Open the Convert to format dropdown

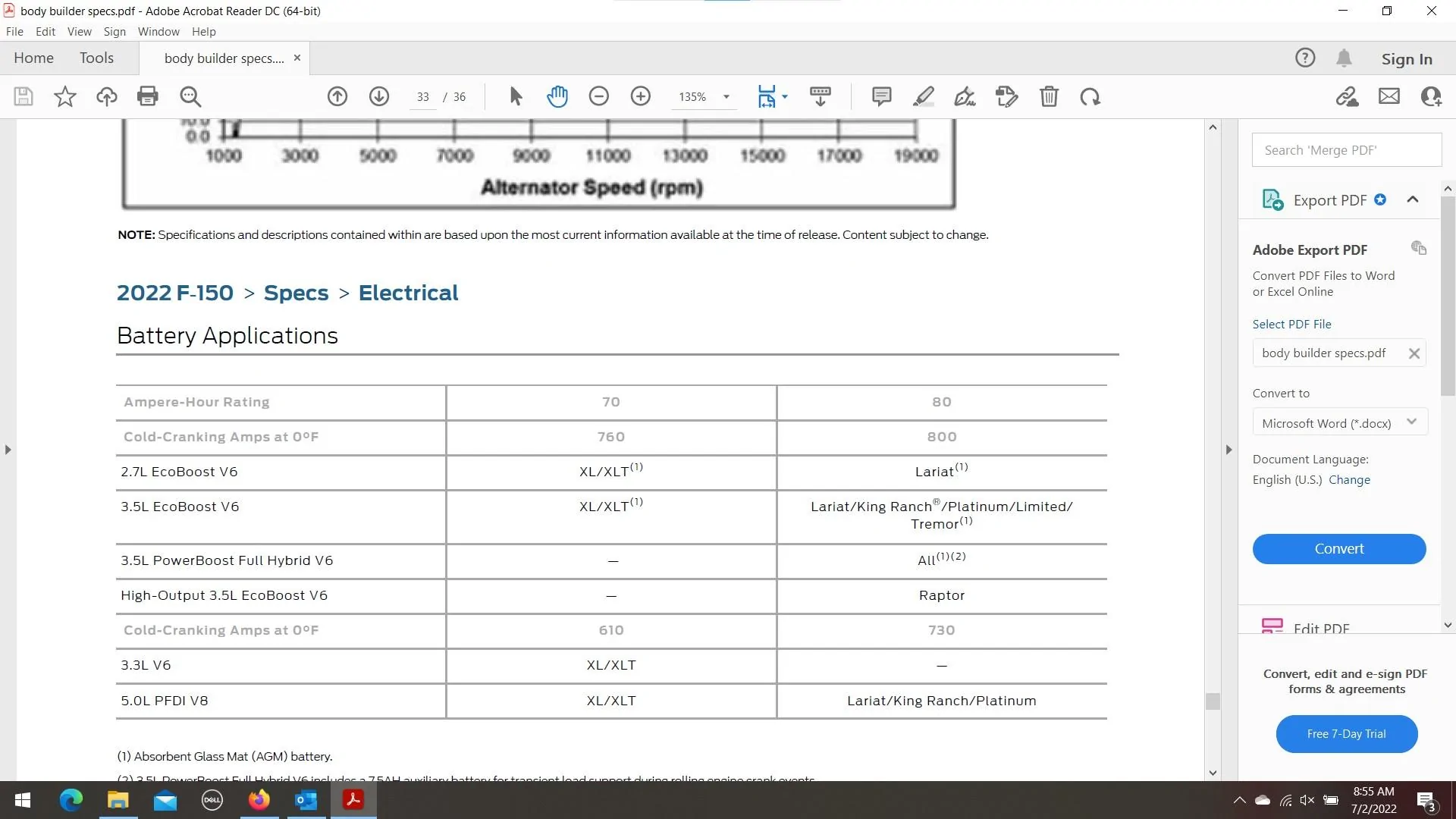1412,422
